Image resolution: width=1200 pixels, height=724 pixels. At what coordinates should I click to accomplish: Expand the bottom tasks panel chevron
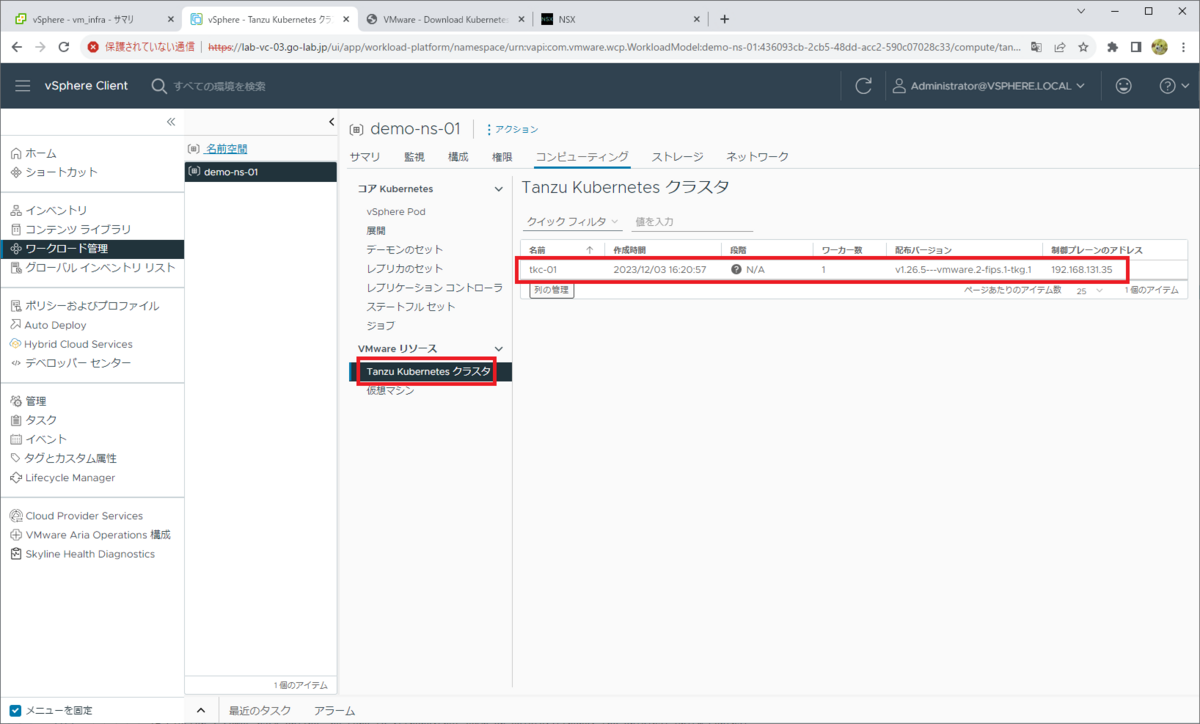point(200,711)
